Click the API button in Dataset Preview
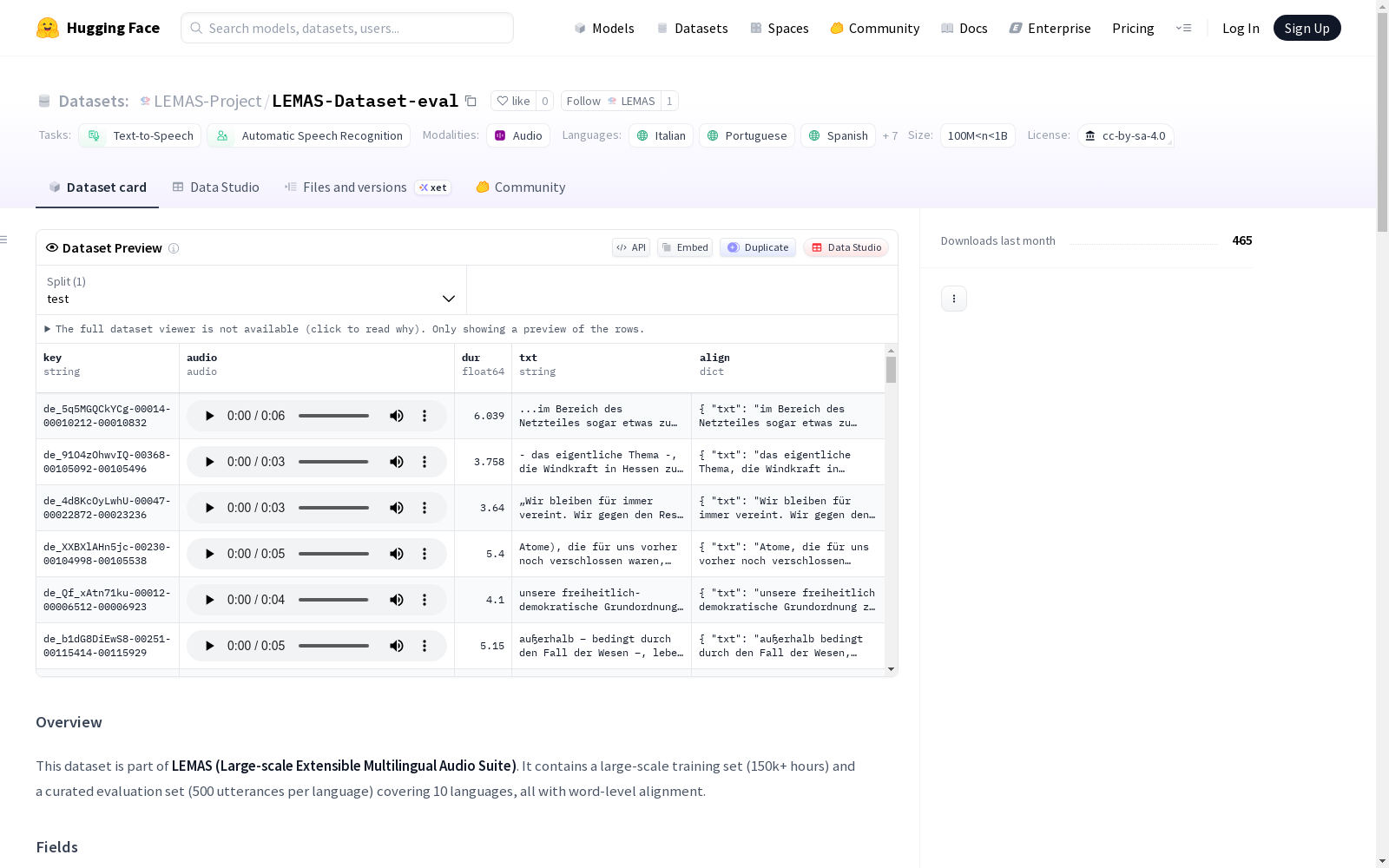 click(x=631, y=247)
